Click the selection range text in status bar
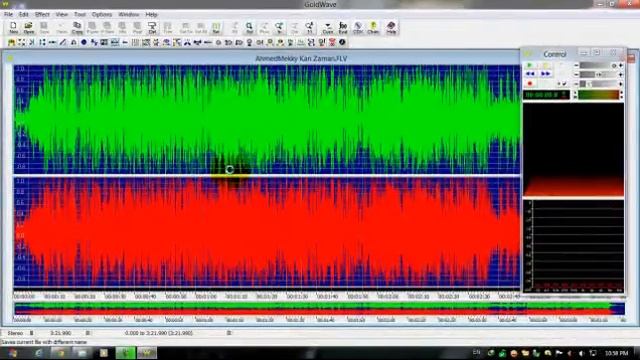 (159, 333)
